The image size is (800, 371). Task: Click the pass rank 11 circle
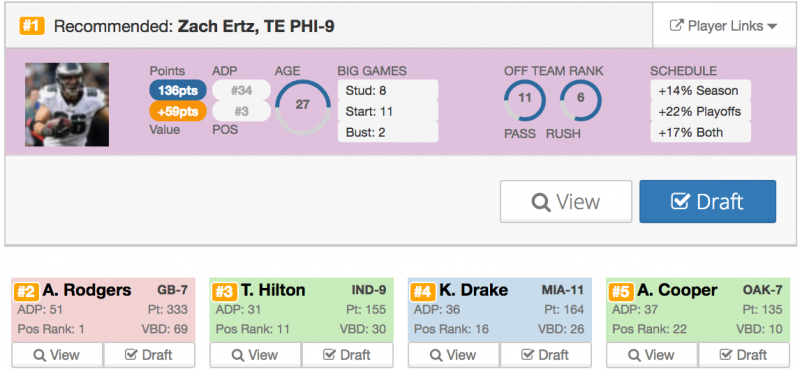click(525, 100)
